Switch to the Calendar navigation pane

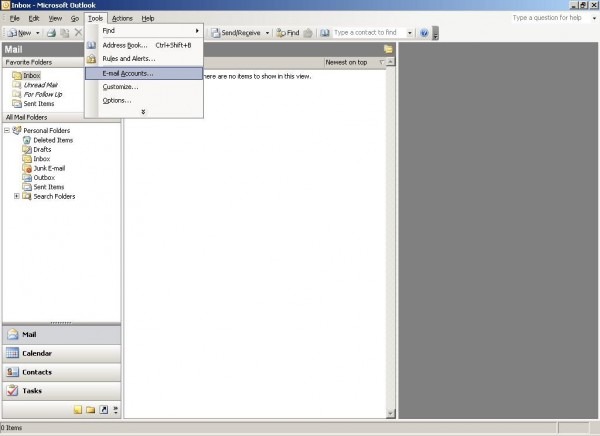click(x=61, y=353)
